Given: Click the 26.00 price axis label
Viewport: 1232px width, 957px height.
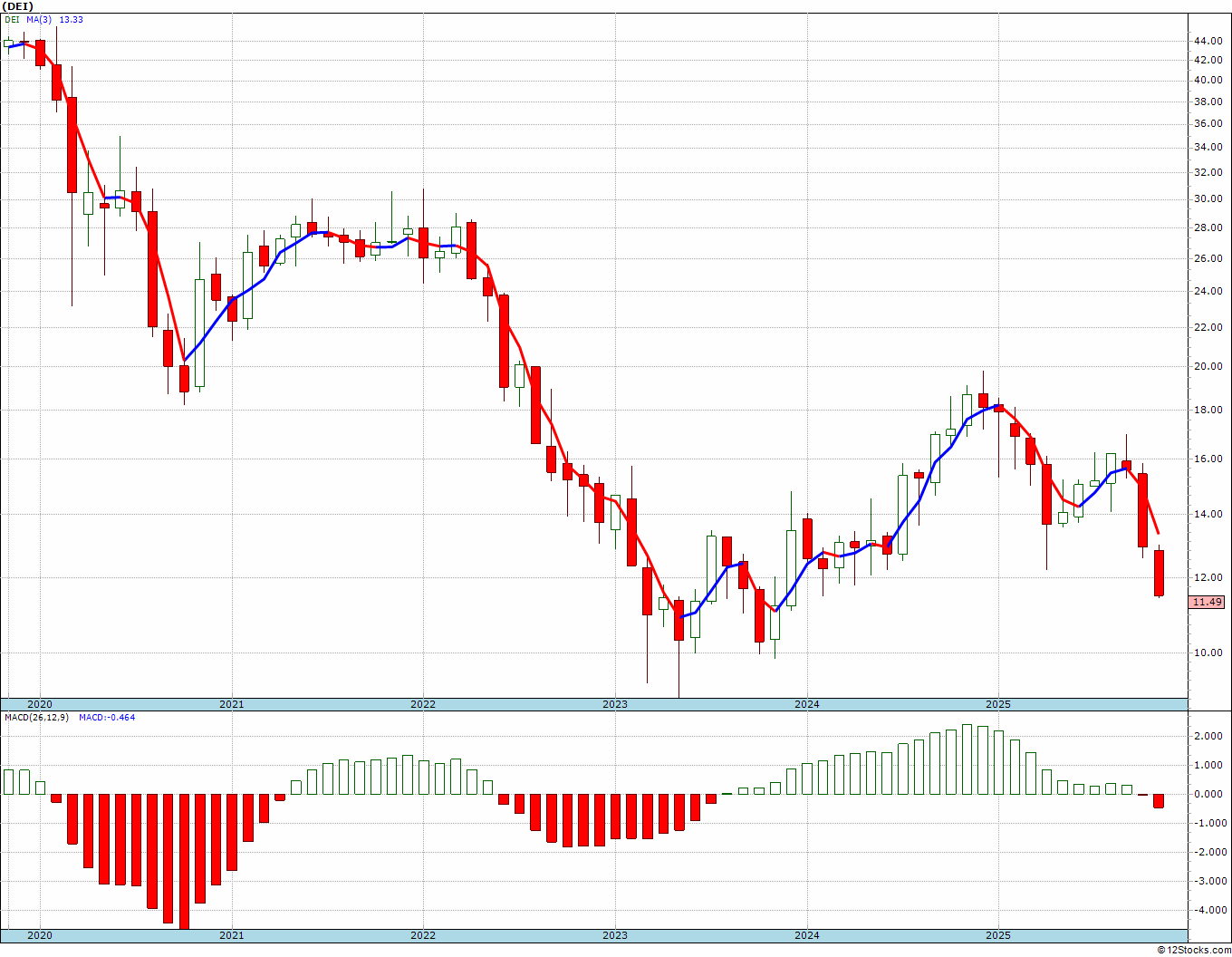Looking at the screenshot, I should pos(1207,258).
